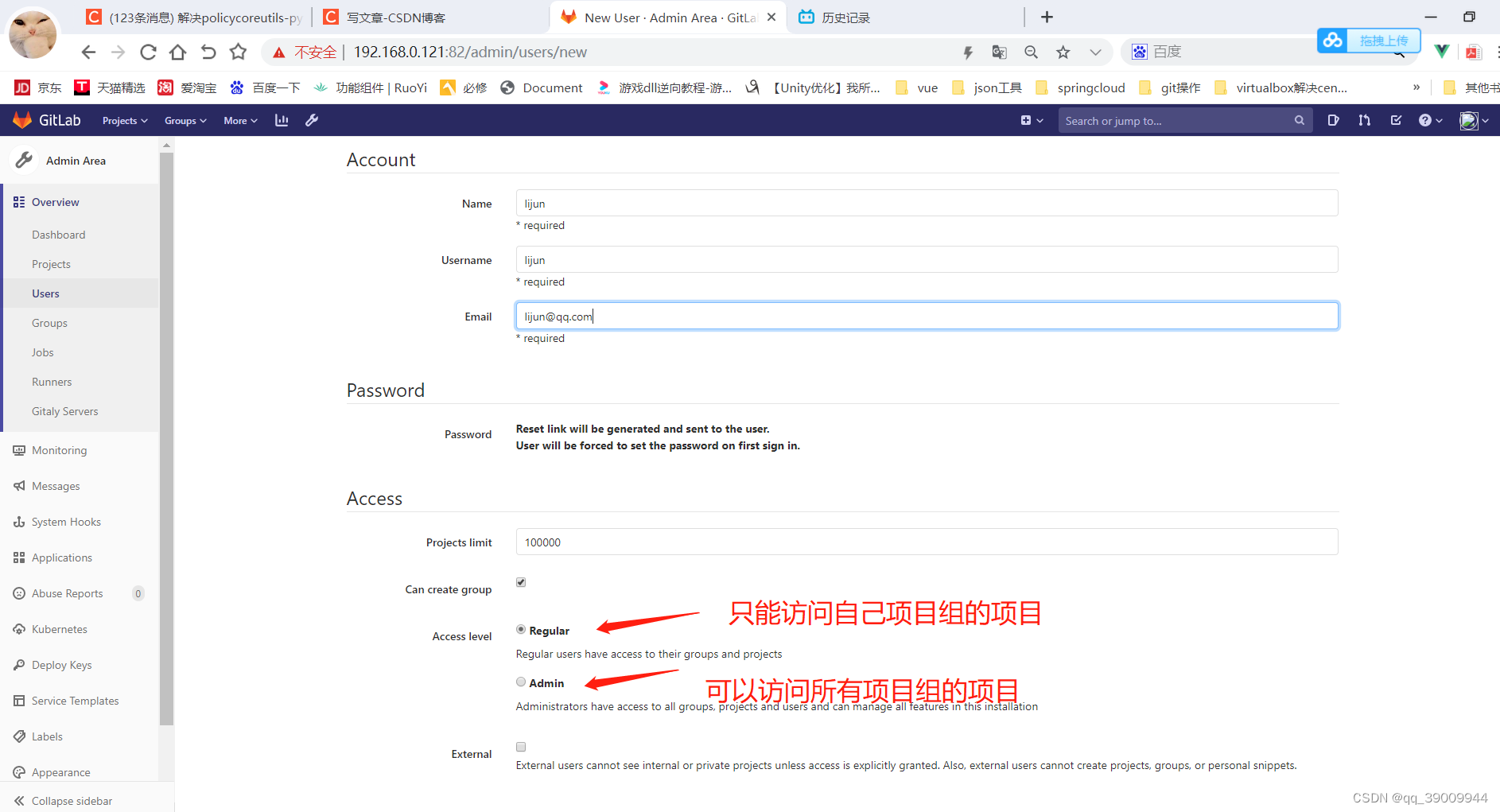The height and width of the screenshot is (812, 1500).
Task: Click the green V extension icon
Action: (x=1441, y=52)
